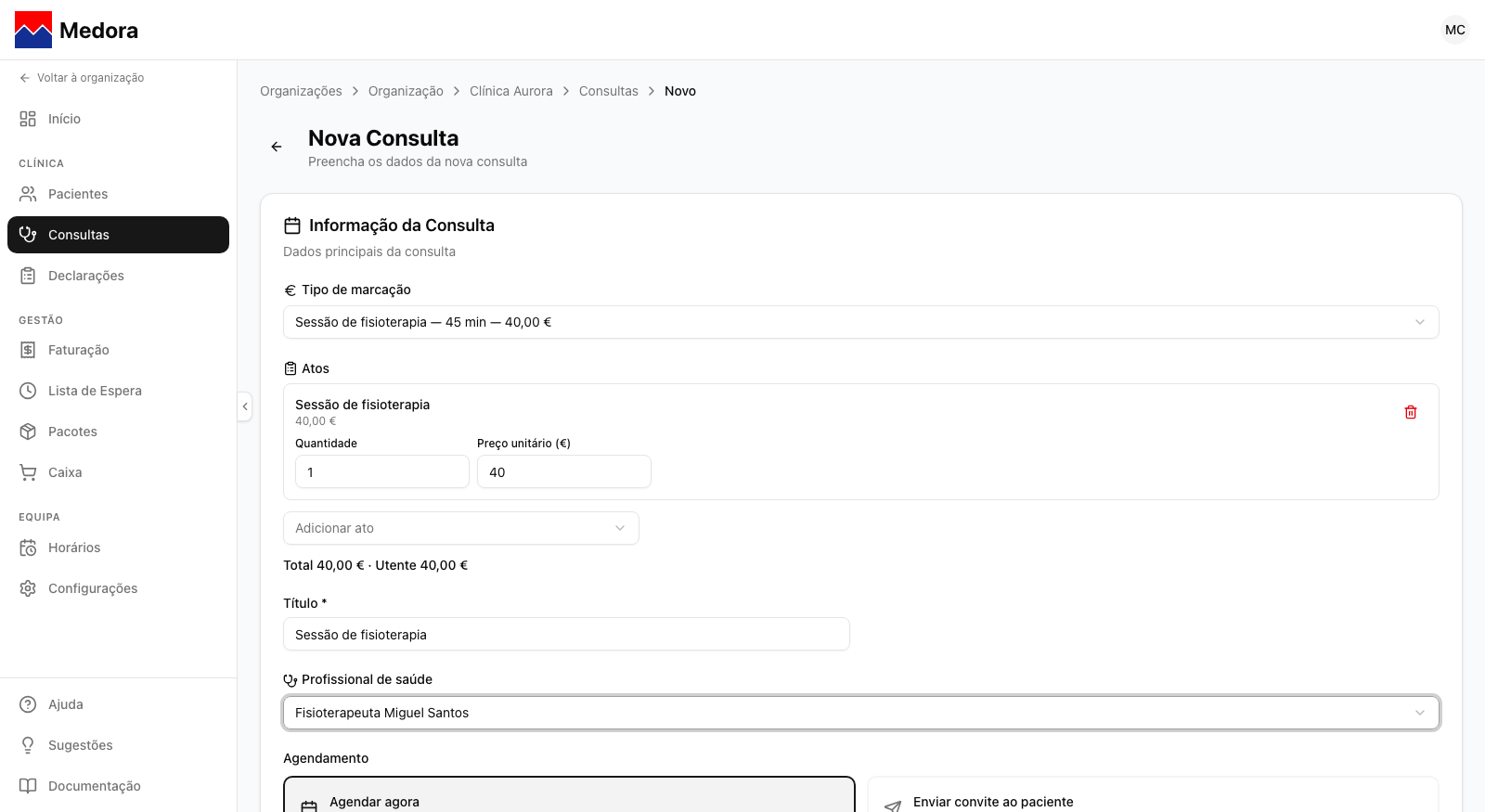Click the Título input field

(566, 634)
